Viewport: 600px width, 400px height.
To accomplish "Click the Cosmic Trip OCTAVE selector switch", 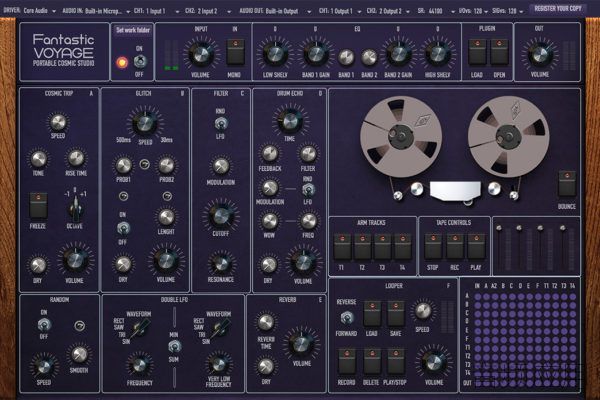I will click(75, 208).
